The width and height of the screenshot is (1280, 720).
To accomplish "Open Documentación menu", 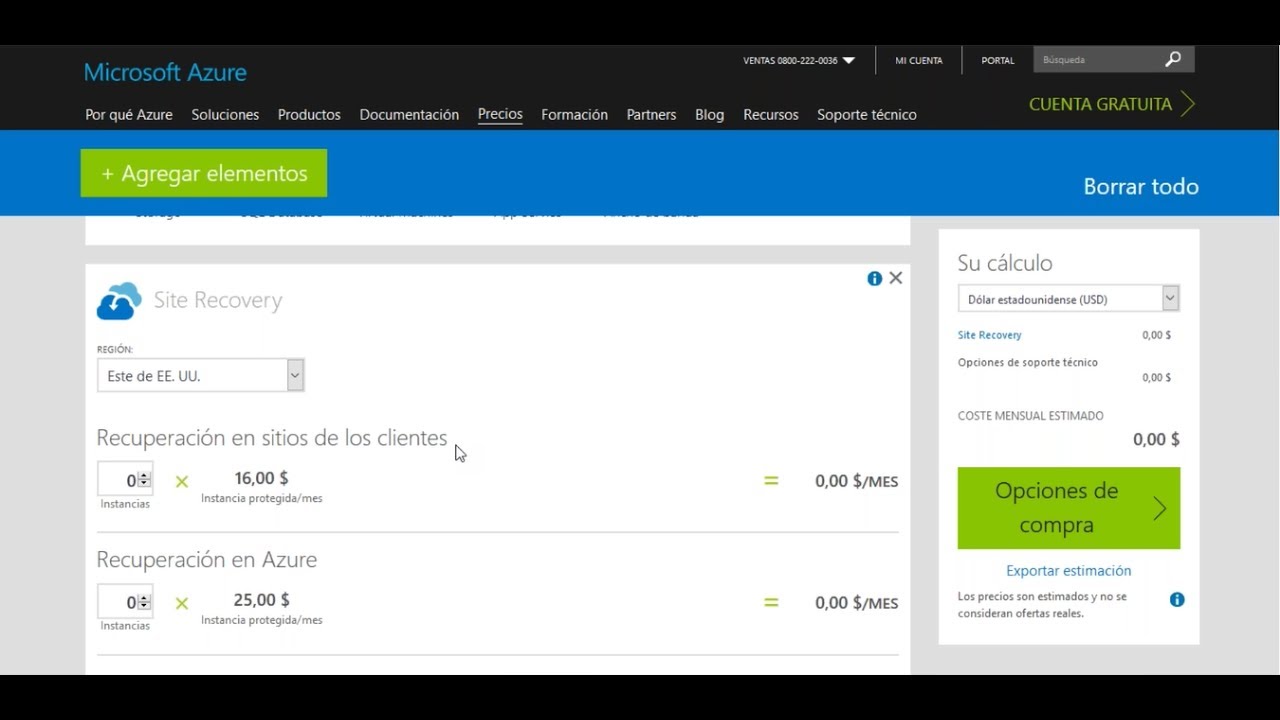I will coord(409,115).
